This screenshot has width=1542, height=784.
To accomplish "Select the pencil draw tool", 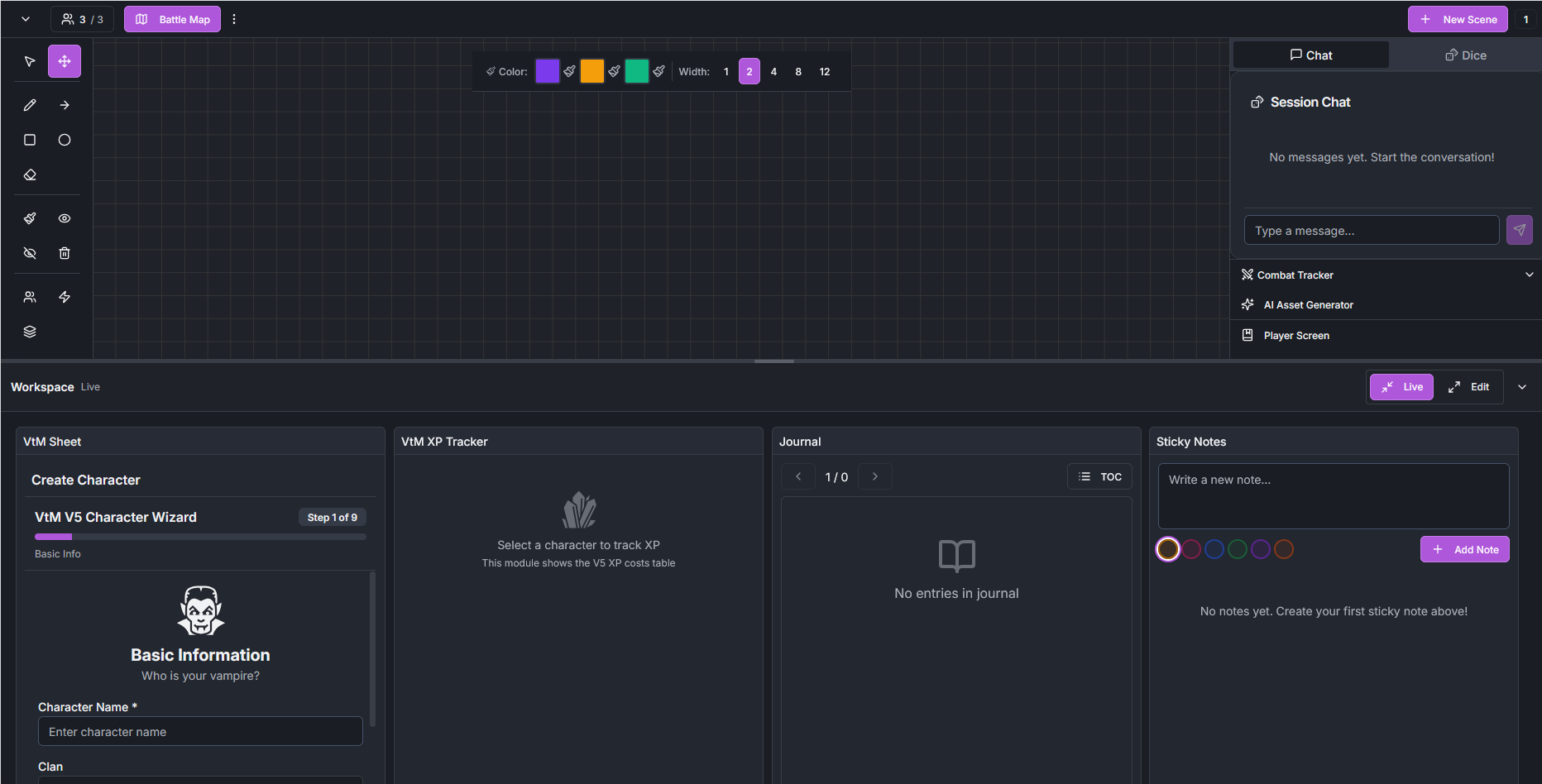I will tap(30, 105).
